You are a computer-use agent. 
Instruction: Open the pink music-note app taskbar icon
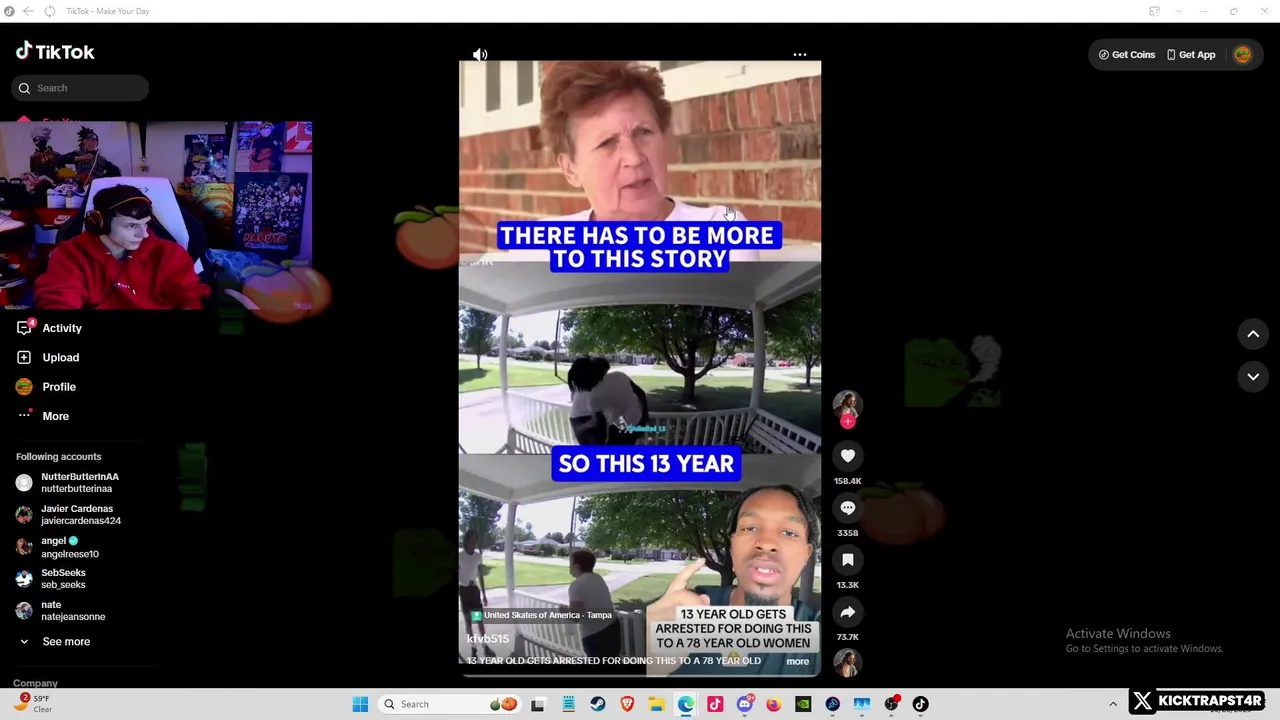coord(715,704)
